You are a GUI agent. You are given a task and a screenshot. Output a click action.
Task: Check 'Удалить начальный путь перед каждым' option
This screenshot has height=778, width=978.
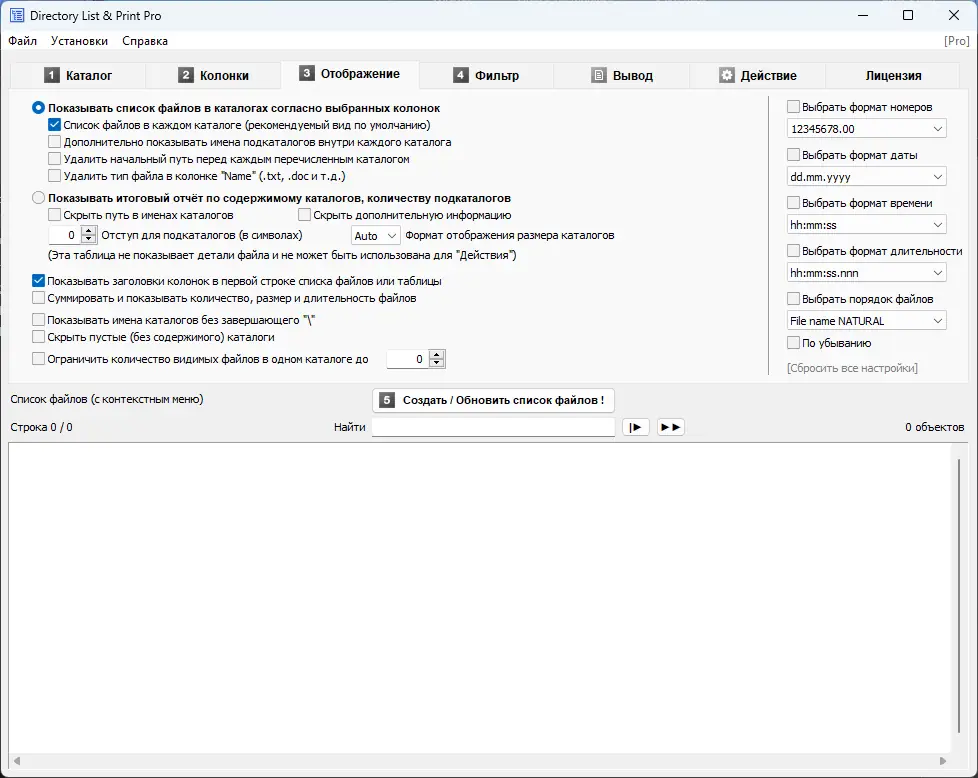54,158
